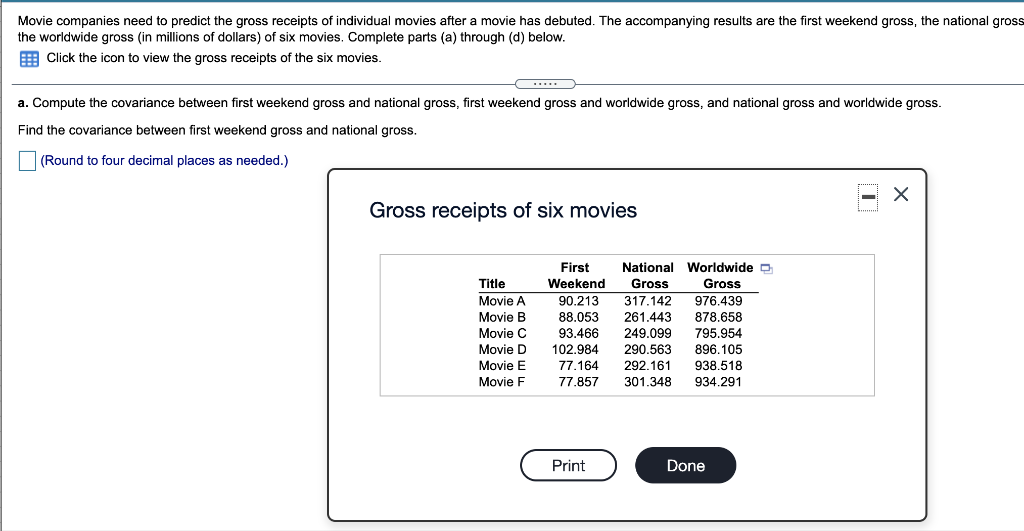This screenshot has height=531, width=1024.
Task: Click the First Weekend column header
Action: (576, 276)
